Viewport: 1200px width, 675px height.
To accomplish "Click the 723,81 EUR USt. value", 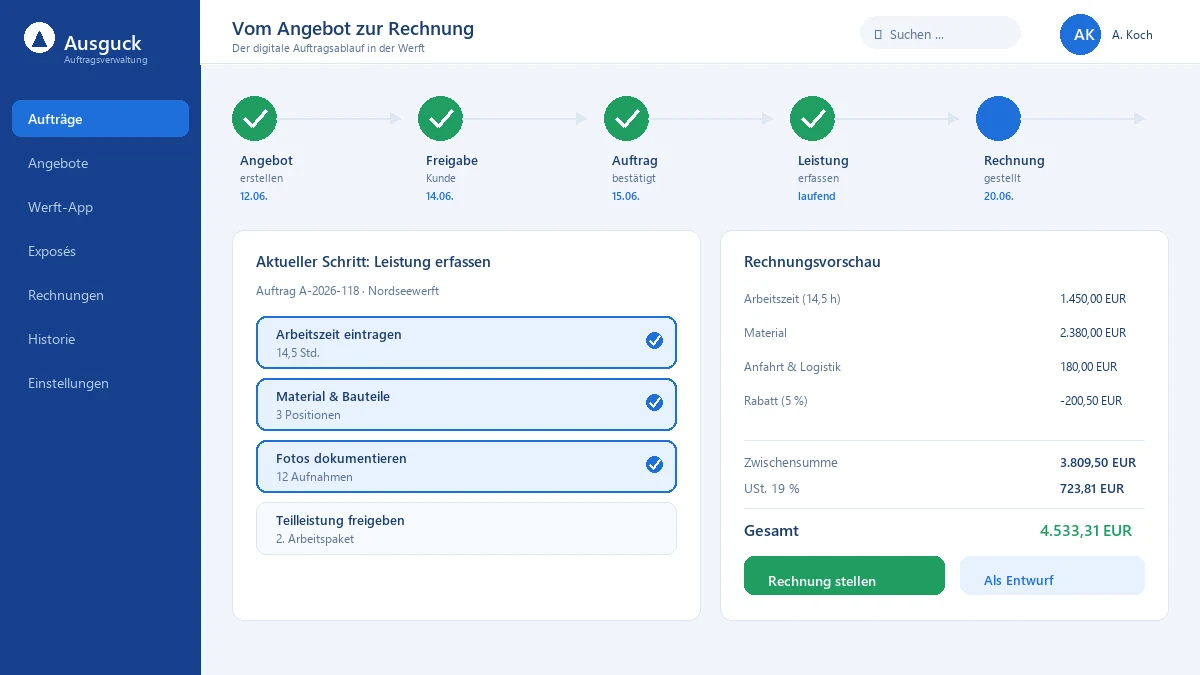I will [1092, 489].
